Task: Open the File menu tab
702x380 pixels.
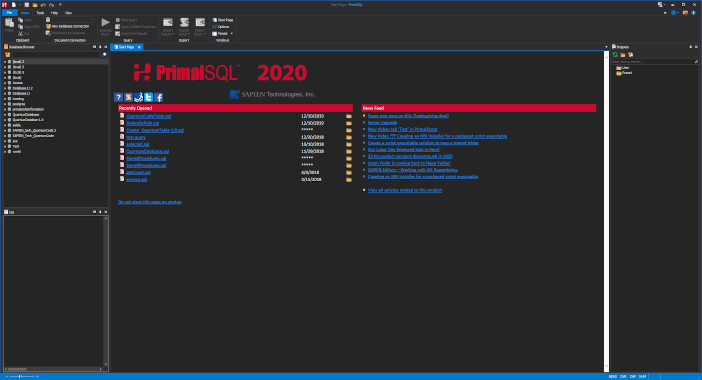Action: tap(9, 13)
